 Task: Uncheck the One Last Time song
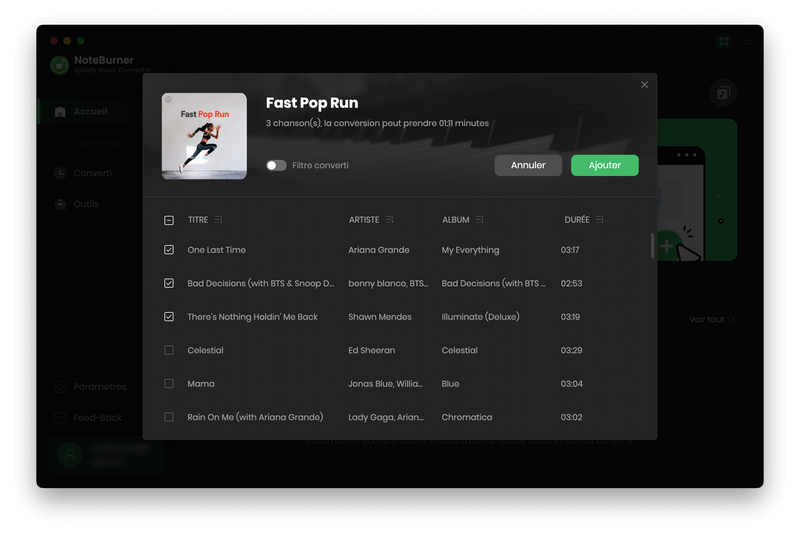(169, 250)
